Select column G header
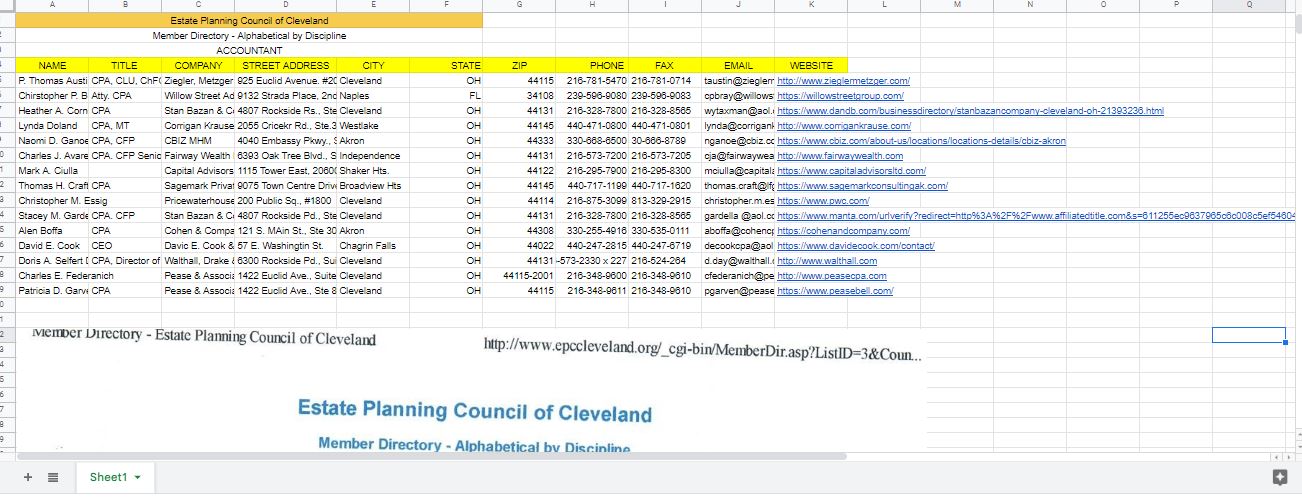The height and width of the screenshot is (499, 1302). pyautogui.click(x=519, y=5)
